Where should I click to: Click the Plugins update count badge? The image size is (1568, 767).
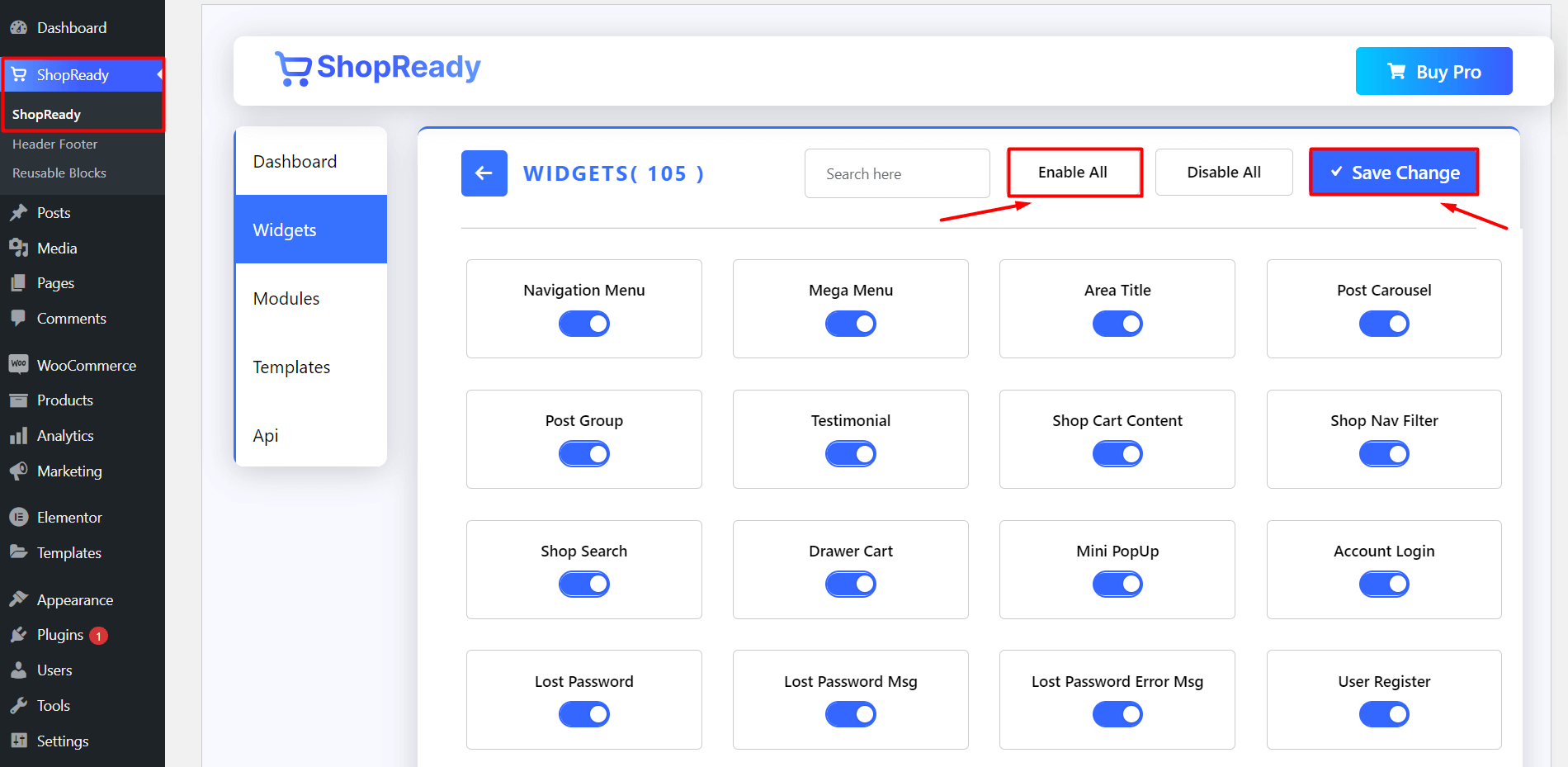tap(98, 636)
